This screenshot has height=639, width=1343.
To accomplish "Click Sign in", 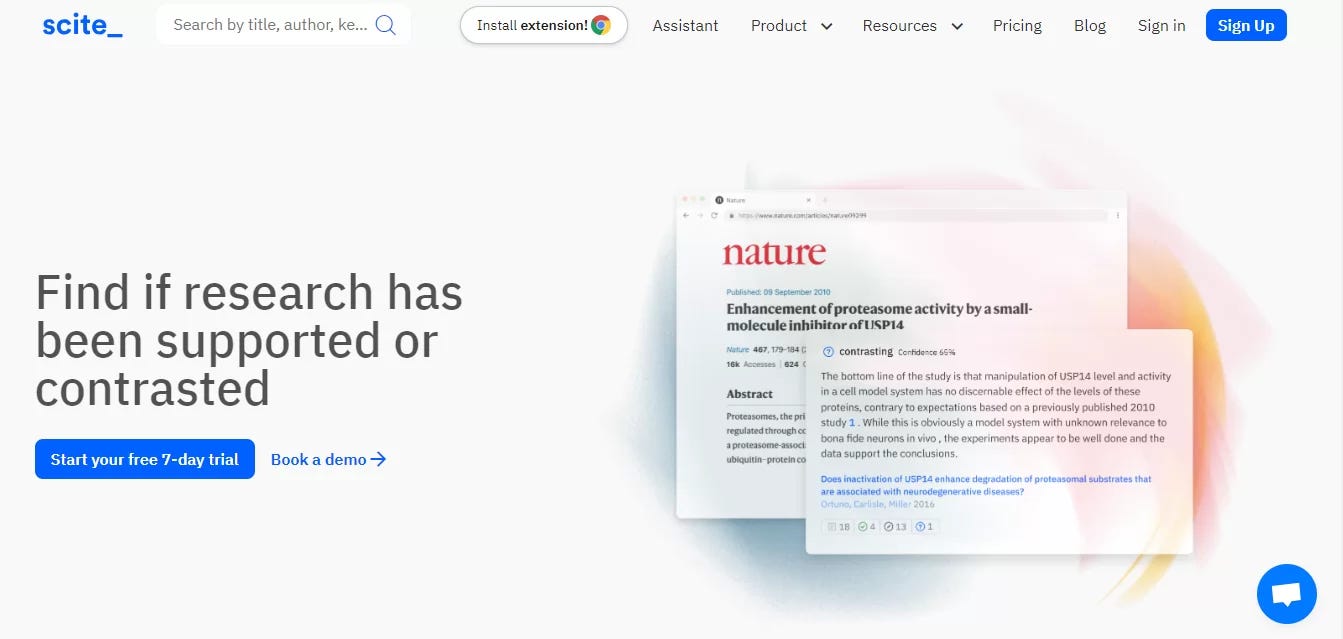I will coord(1161,26).
